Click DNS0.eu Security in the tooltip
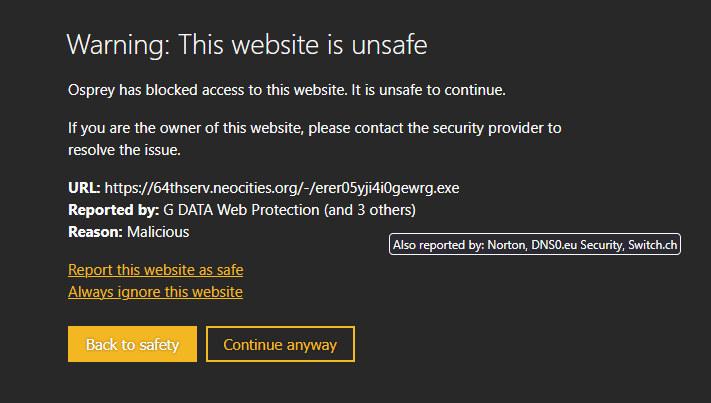This screenshot has width=711, height=403. pos(577,245)
